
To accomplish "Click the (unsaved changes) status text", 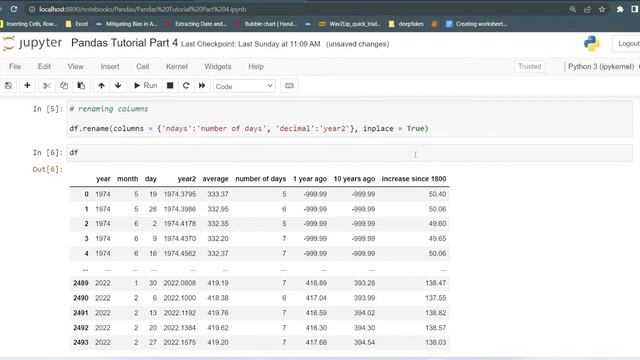I will (x=357, y=44).
